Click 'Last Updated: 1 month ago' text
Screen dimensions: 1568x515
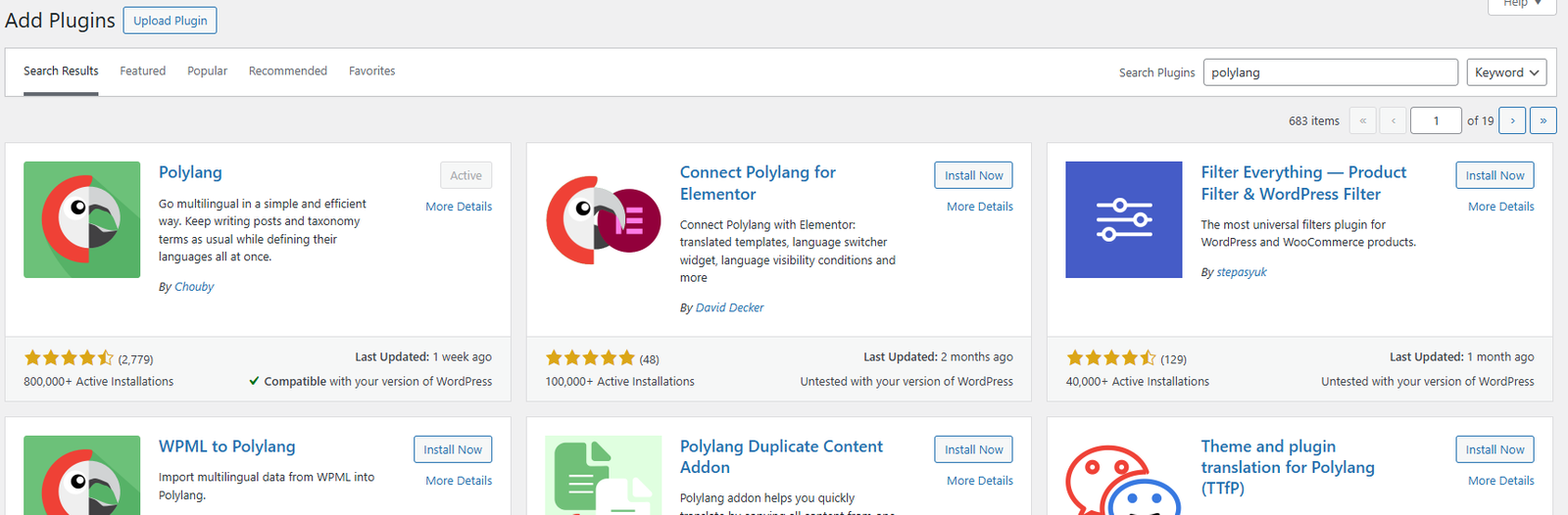click(x=1462, y=357)
